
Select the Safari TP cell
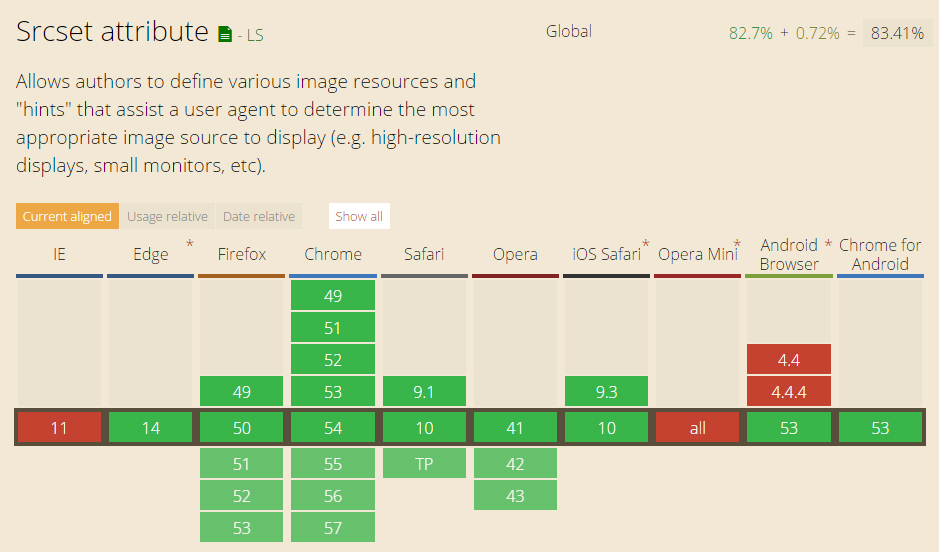[424, 464]
